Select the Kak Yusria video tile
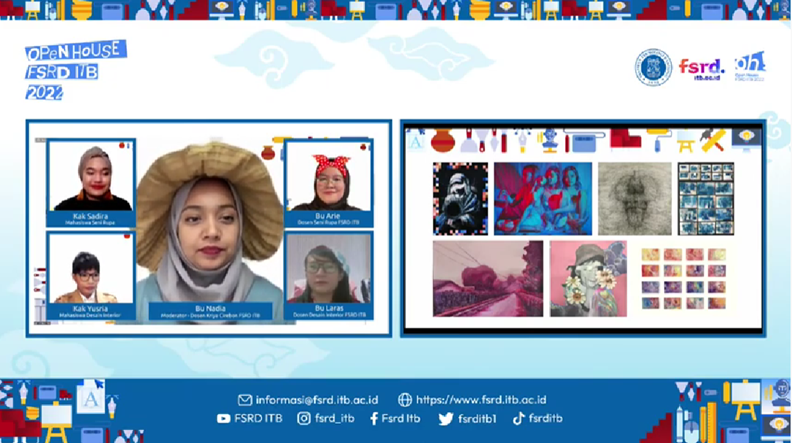The width and height of the screenshot is (792, 443). tap(90, 269)
